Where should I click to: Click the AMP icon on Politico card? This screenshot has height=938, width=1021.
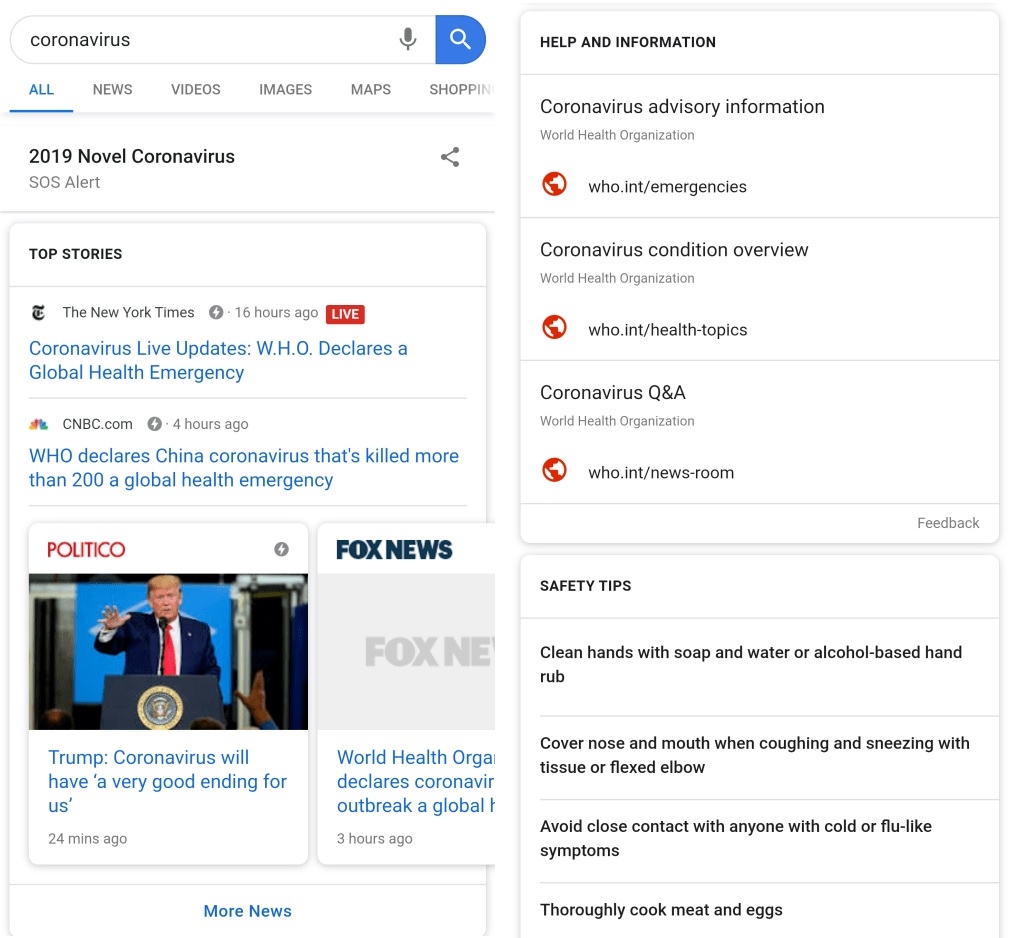pyautogui.click(x=281, y=549)
